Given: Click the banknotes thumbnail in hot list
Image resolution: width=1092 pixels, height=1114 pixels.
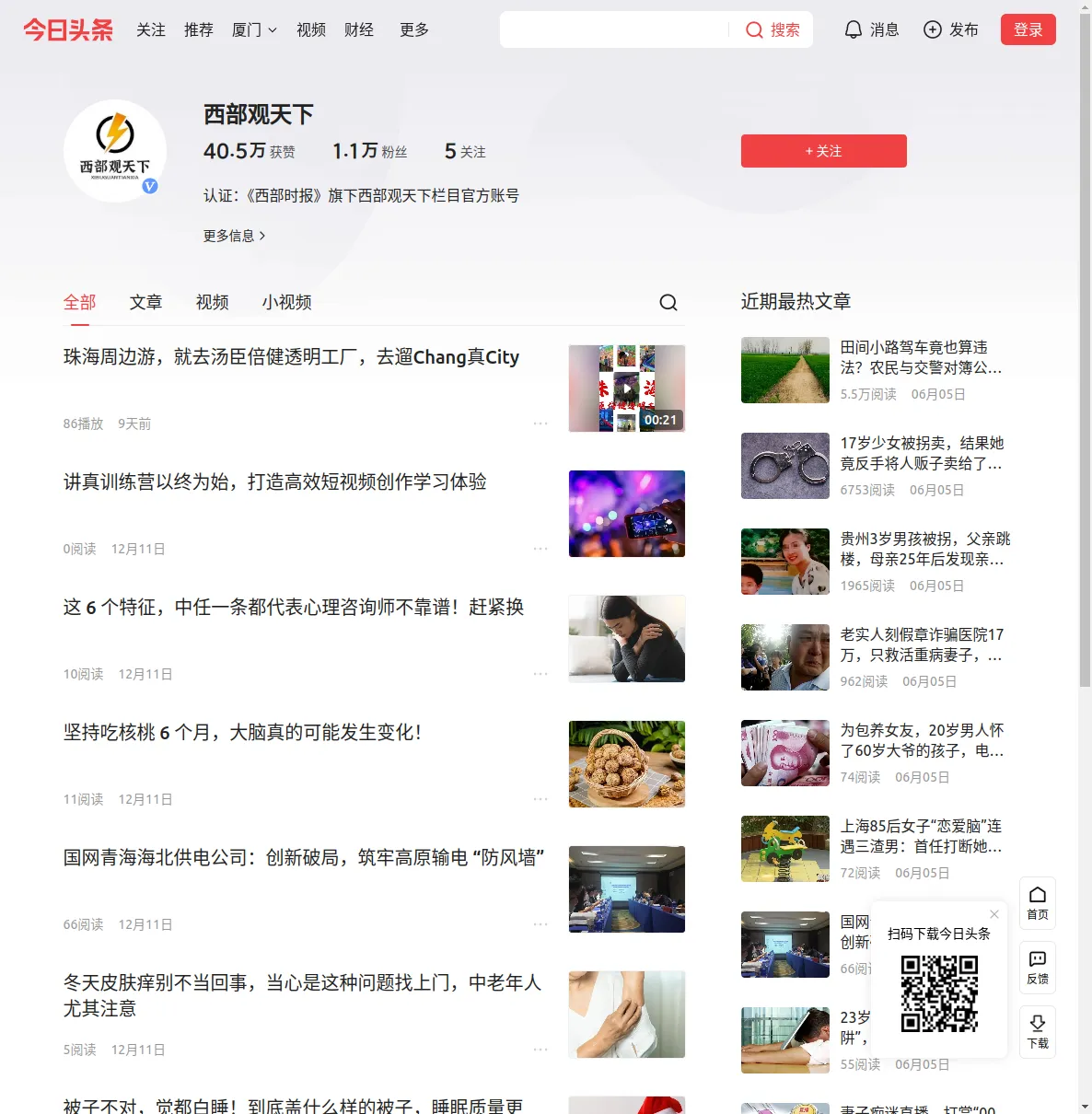Looking at the screenshot, I should pos(785,753).
